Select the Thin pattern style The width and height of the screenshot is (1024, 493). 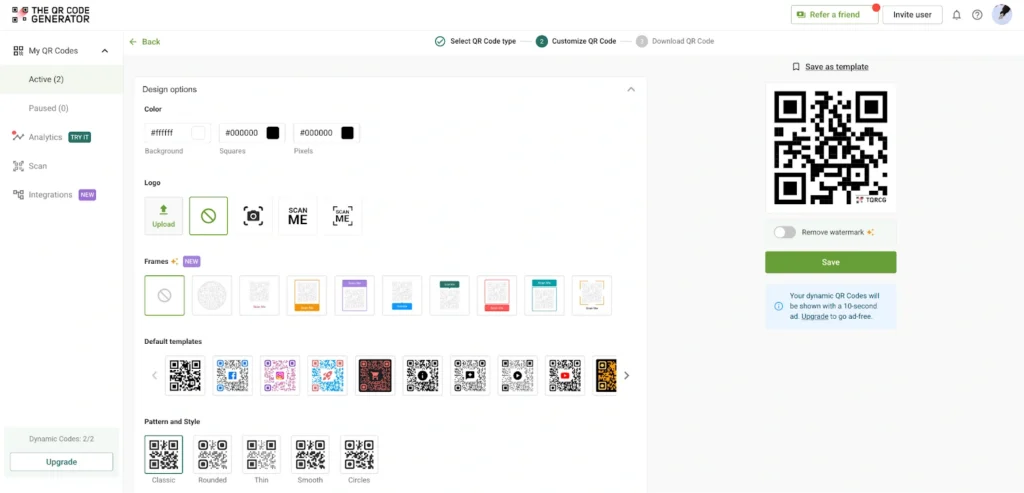261,454
